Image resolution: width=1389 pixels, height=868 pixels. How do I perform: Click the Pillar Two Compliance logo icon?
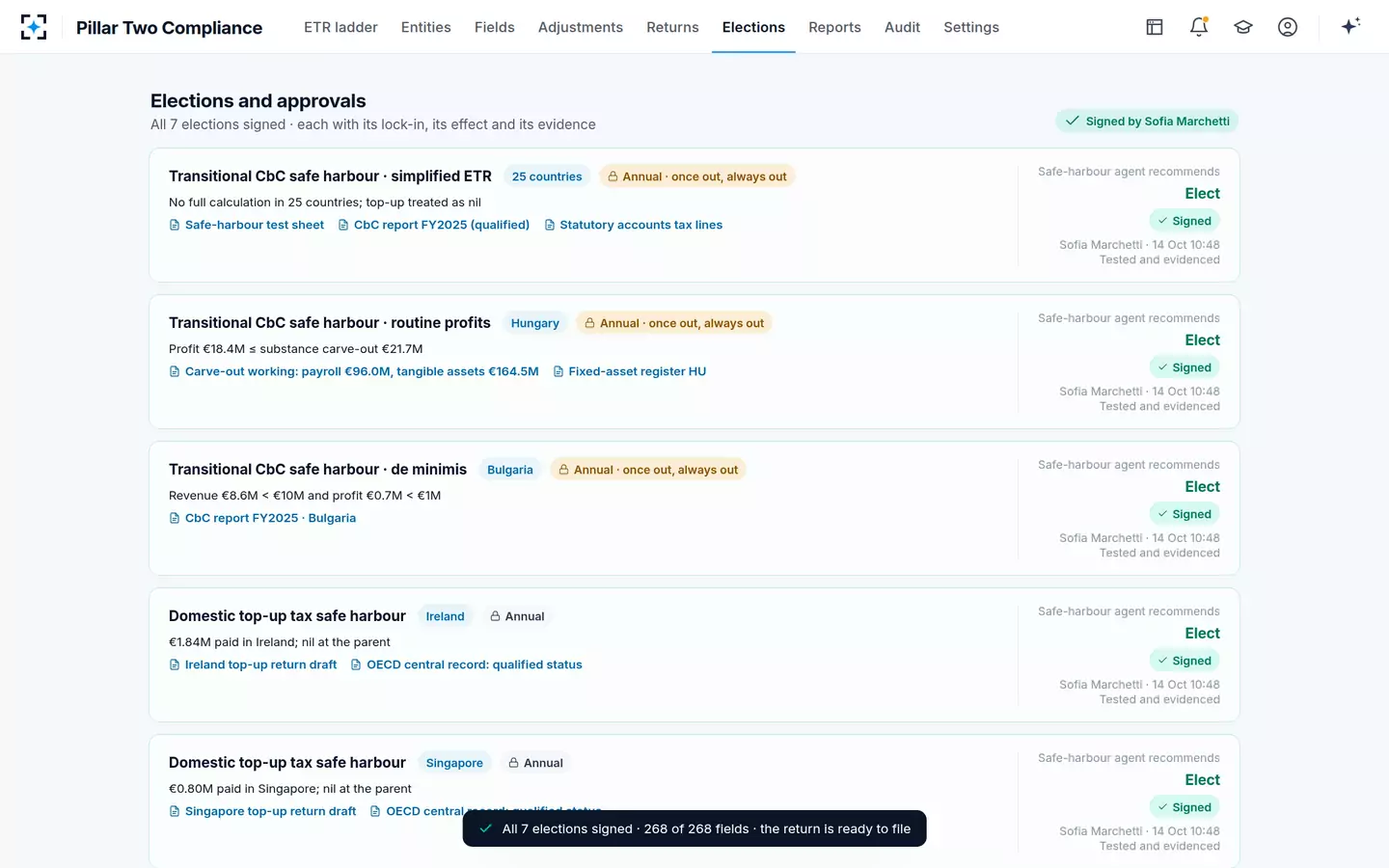[x=34, y=27]
